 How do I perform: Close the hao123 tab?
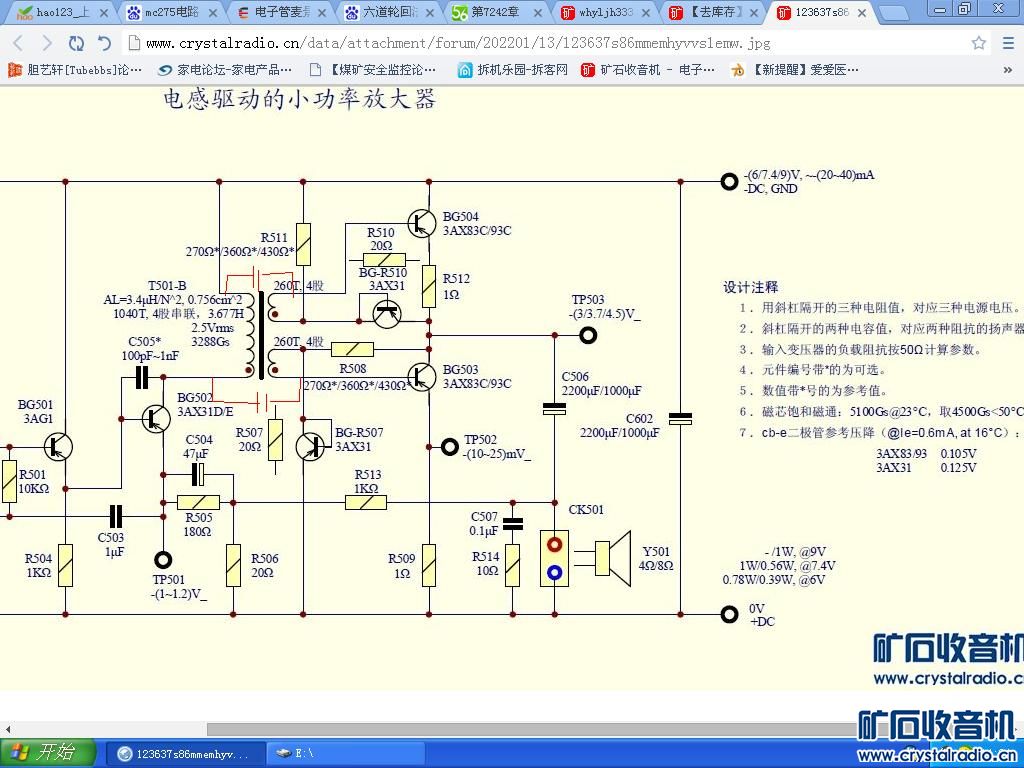tap(103, 12)
